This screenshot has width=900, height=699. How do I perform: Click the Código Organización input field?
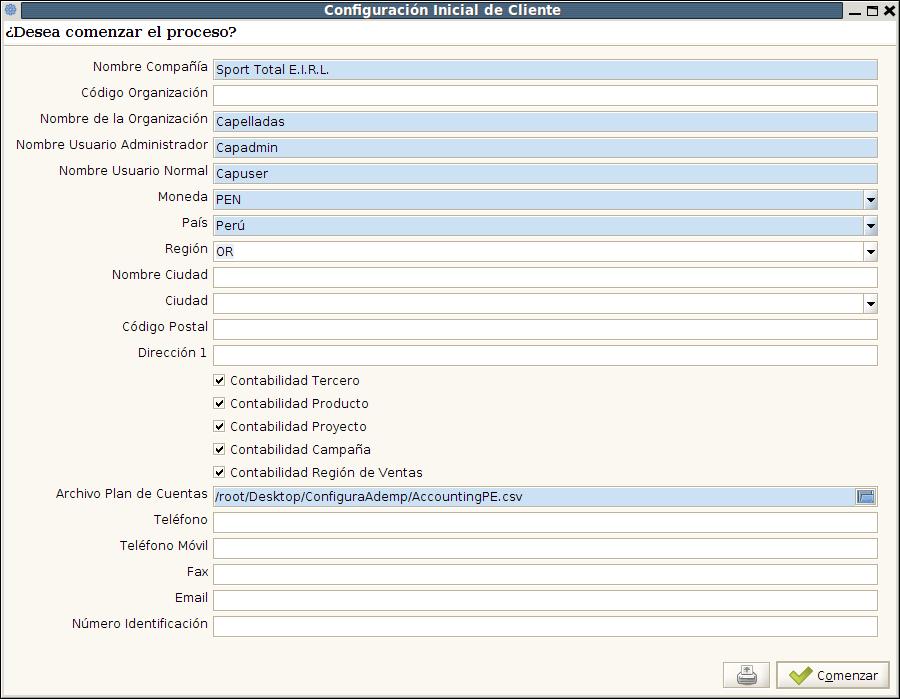(545, 95)
